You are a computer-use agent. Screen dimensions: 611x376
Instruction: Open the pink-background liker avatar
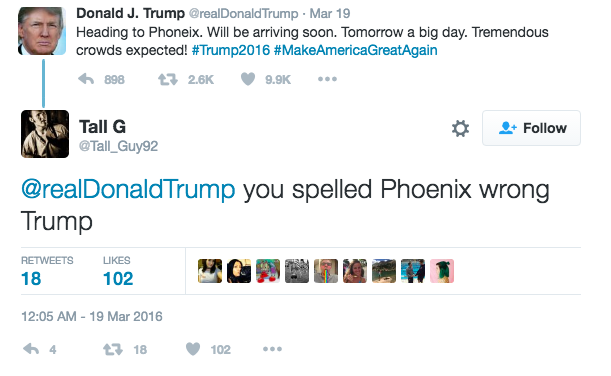[442, 271]
